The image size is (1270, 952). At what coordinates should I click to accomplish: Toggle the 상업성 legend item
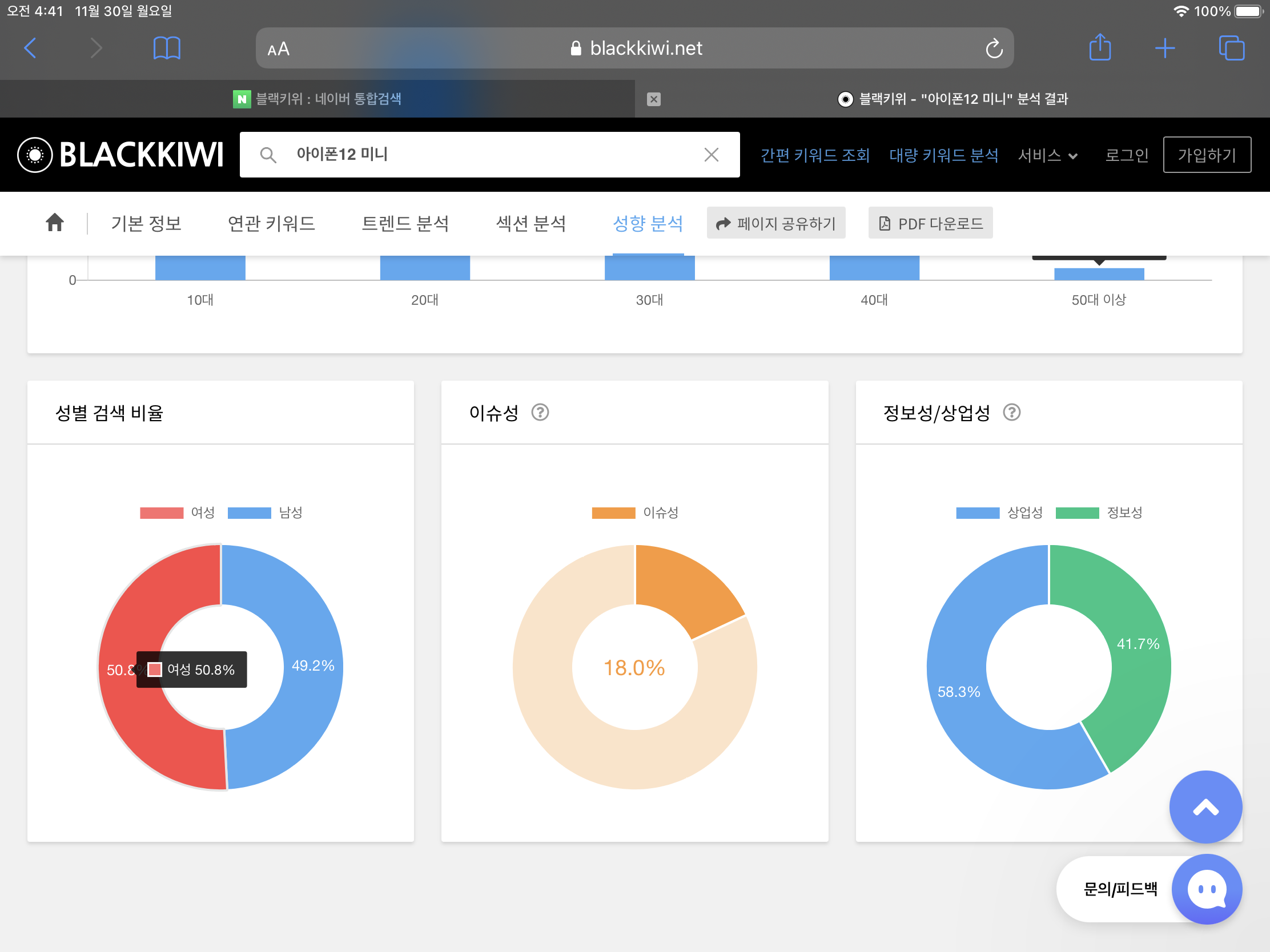point(999,513)
